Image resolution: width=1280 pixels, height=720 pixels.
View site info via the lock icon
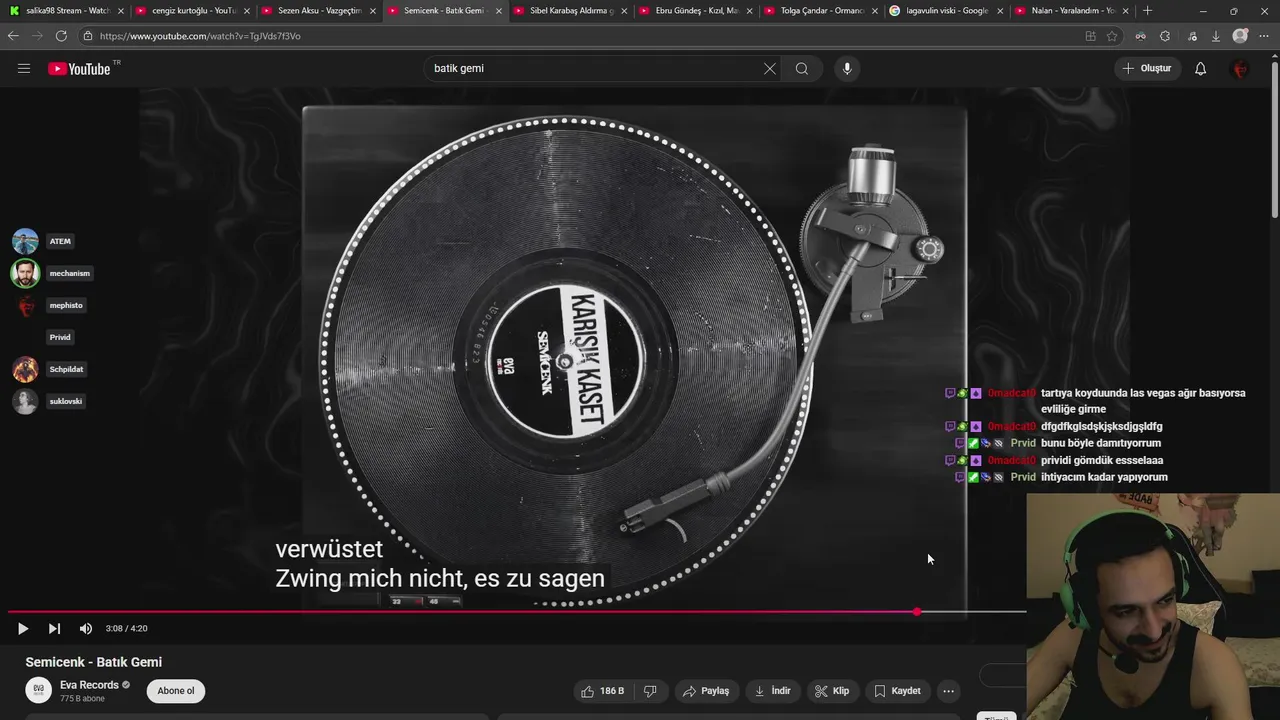pos(88,36)
